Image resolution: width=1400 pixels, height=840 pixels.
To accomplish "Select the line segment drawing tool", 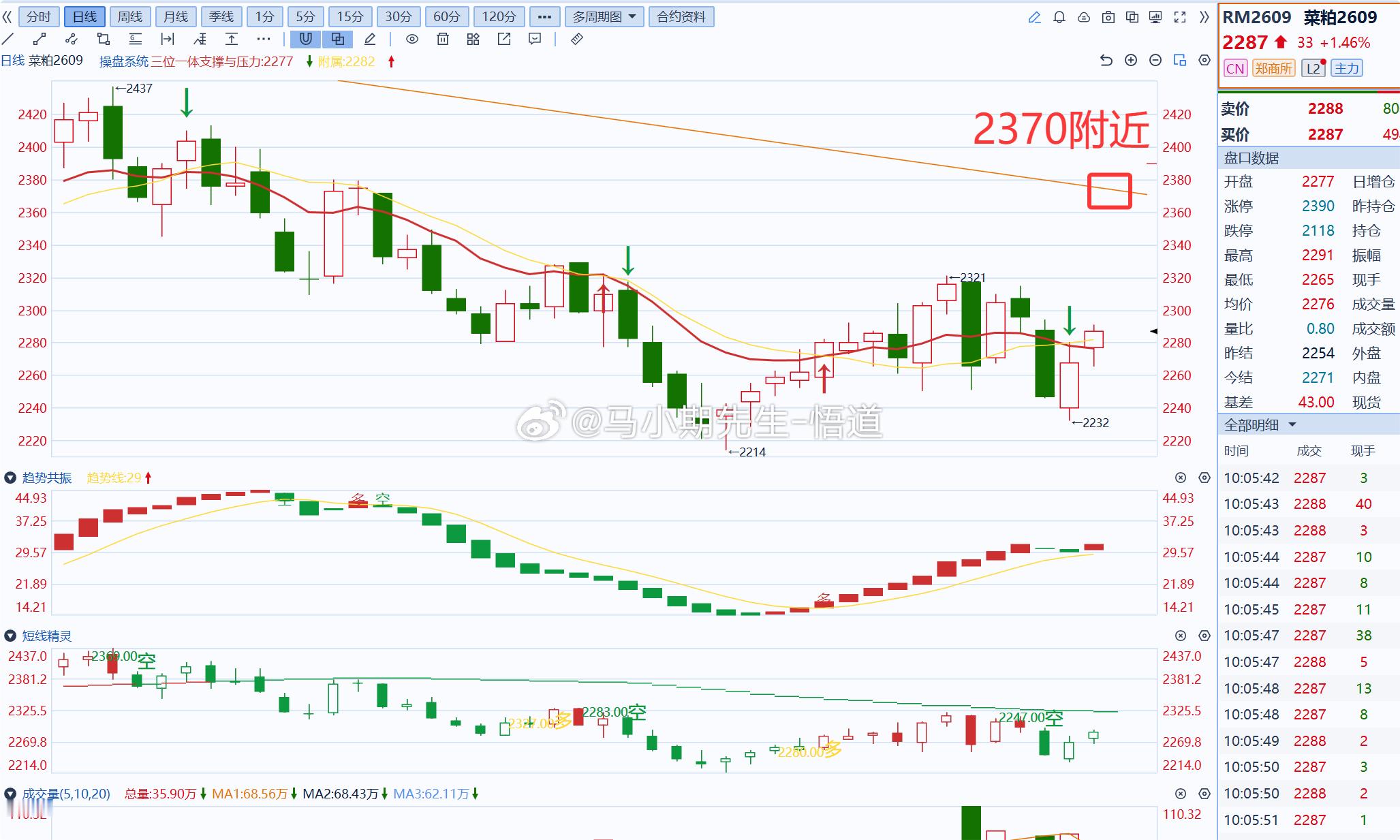I will [x=40, y=39].
